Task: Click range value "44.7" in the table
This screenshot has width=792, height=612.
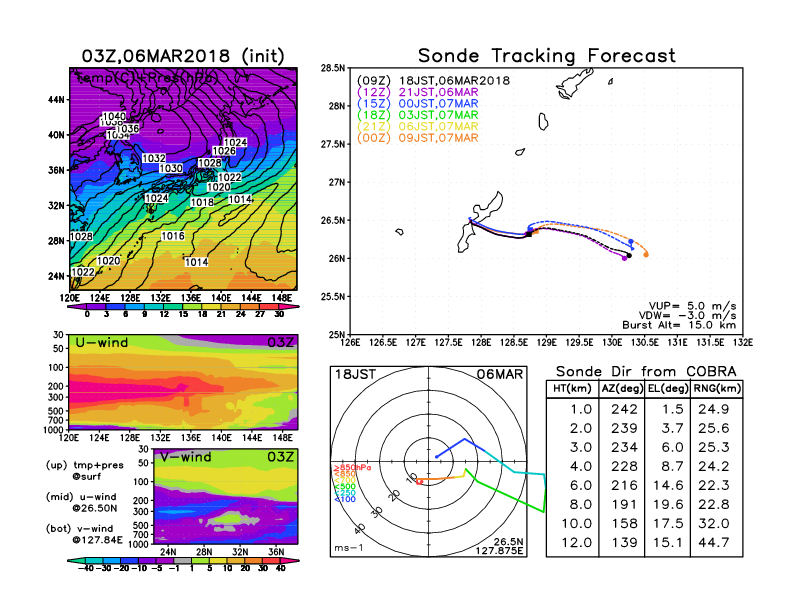Action: click(714, 543)
